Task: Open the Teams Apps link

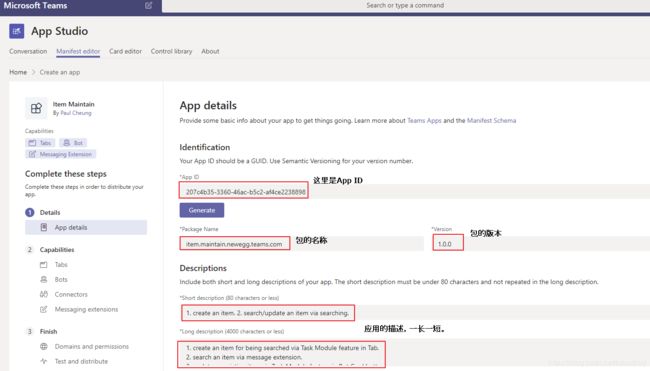Action: [424, 121]
